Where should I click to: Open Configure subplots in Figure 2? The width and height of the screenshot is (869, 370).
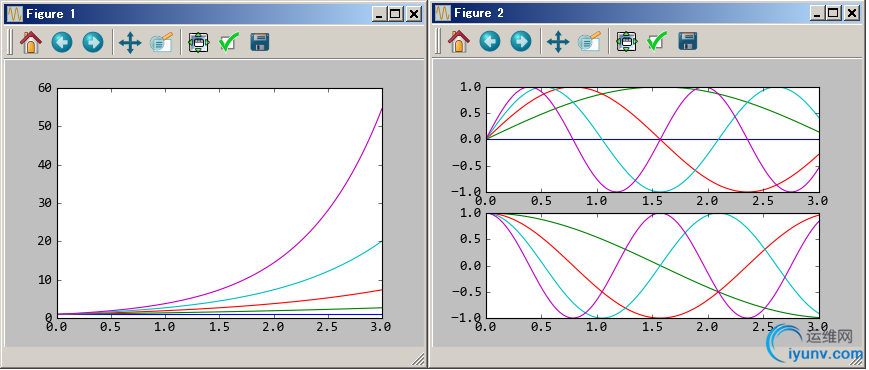tap(626, 42)
